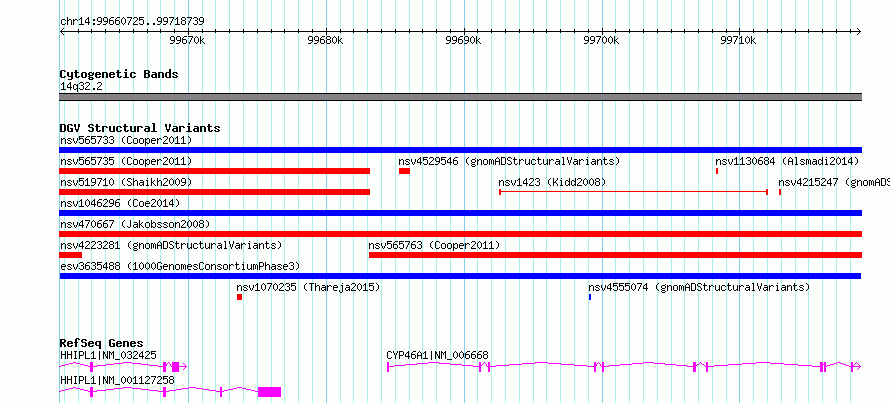Click the HHIPL1|NM_001127258 gene label

117,380
